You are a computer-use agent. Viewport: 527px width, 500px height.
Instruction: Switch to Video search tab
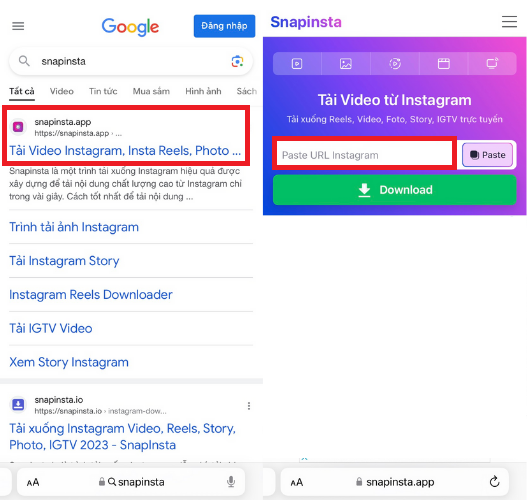[x=62, y=91]
